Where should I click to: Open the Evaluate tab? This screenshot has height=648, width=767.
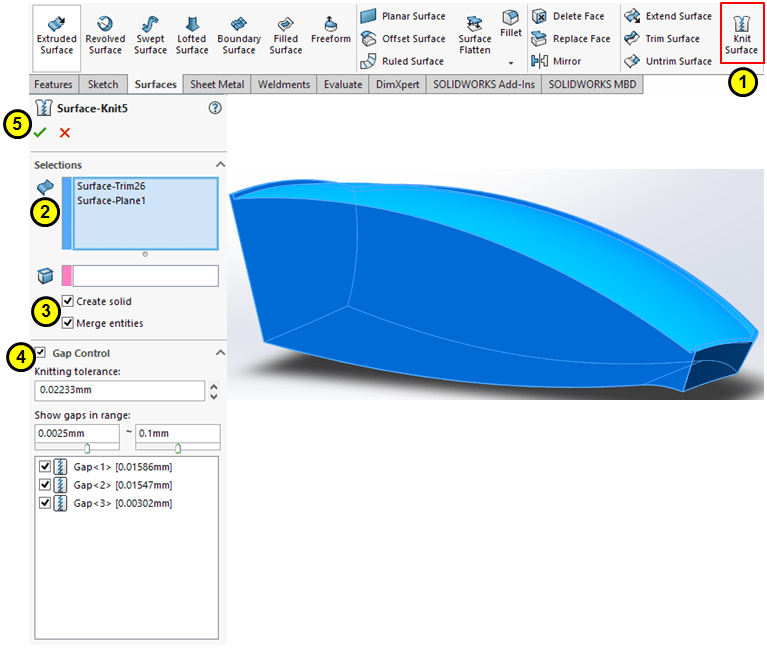pyautogui.click(x=343, y=85)
